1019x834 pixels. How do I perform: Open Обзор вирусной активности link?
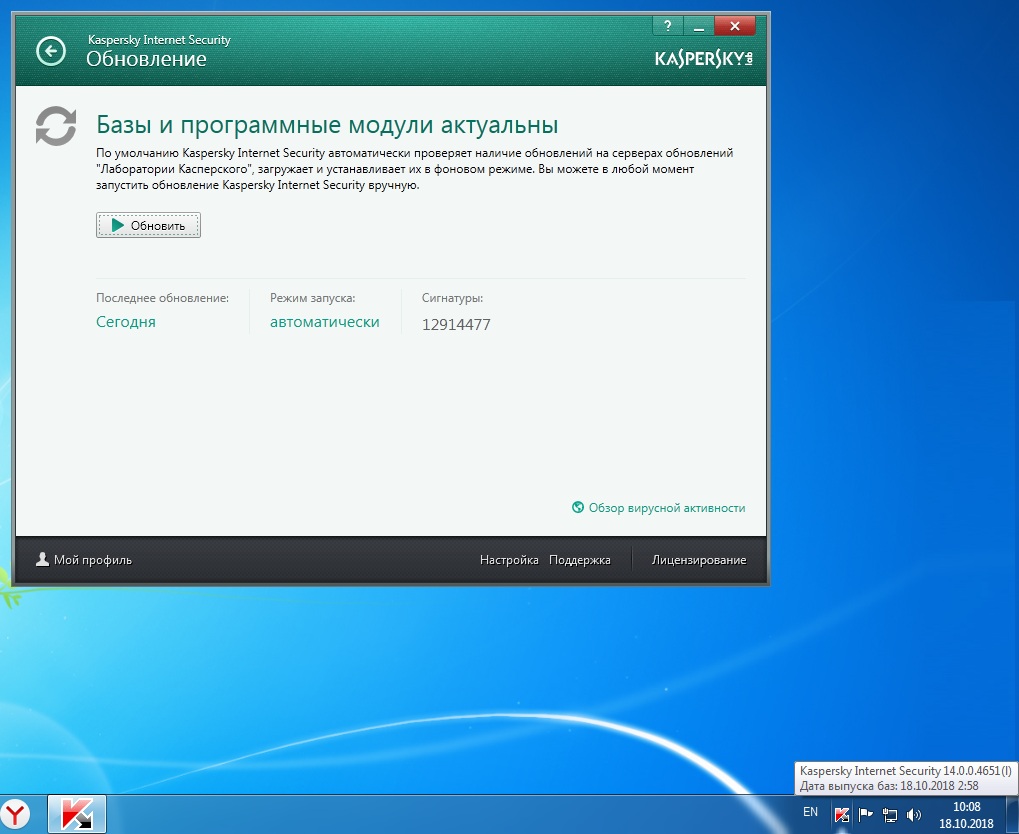point(667,508)
